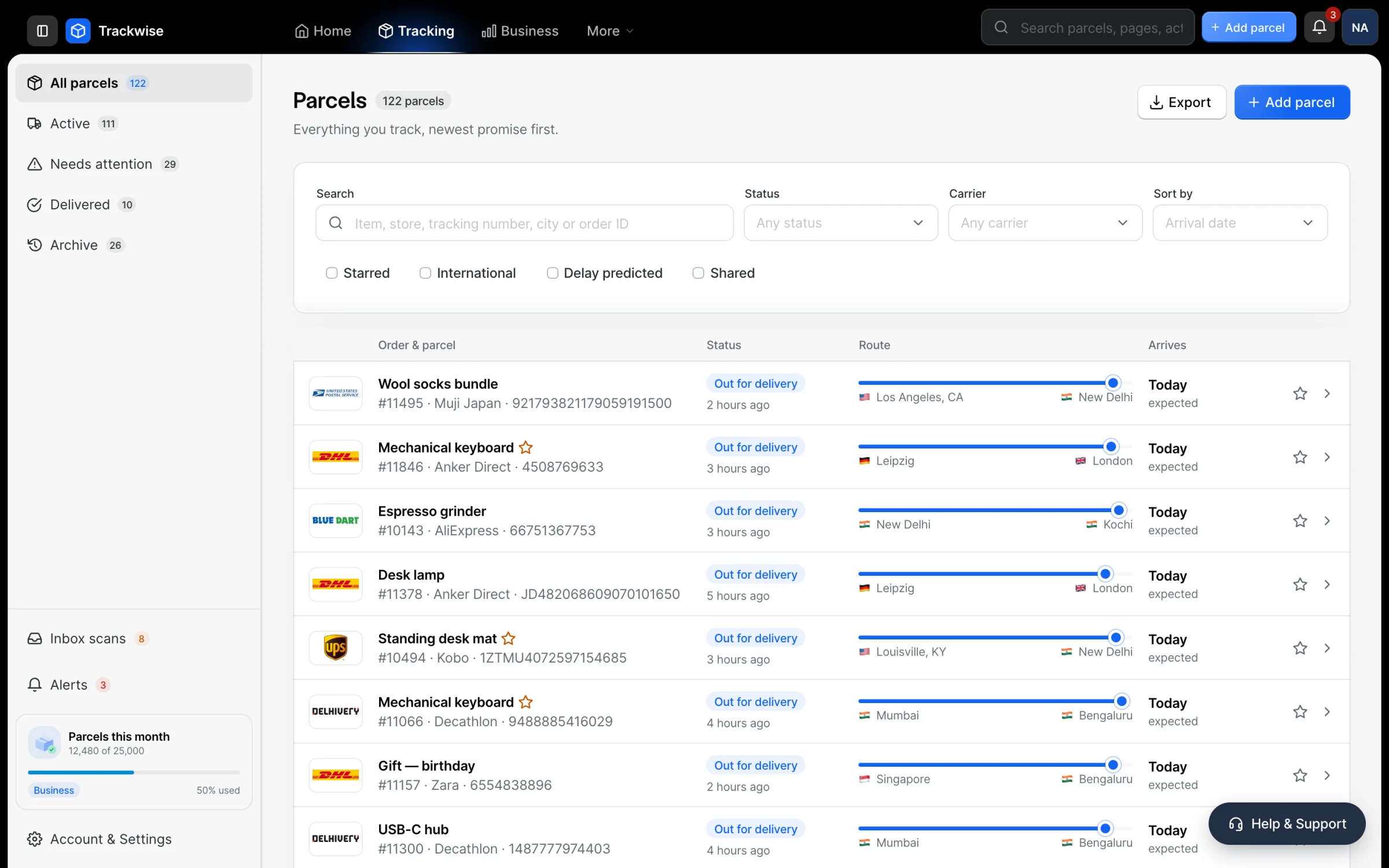
Task: Click the DHL logo for Desk lamp
Action: (x=336, y=584)
